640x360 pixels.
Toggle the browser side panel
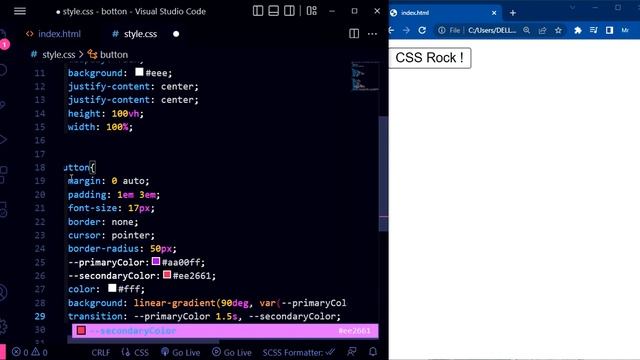pos(609,30)
